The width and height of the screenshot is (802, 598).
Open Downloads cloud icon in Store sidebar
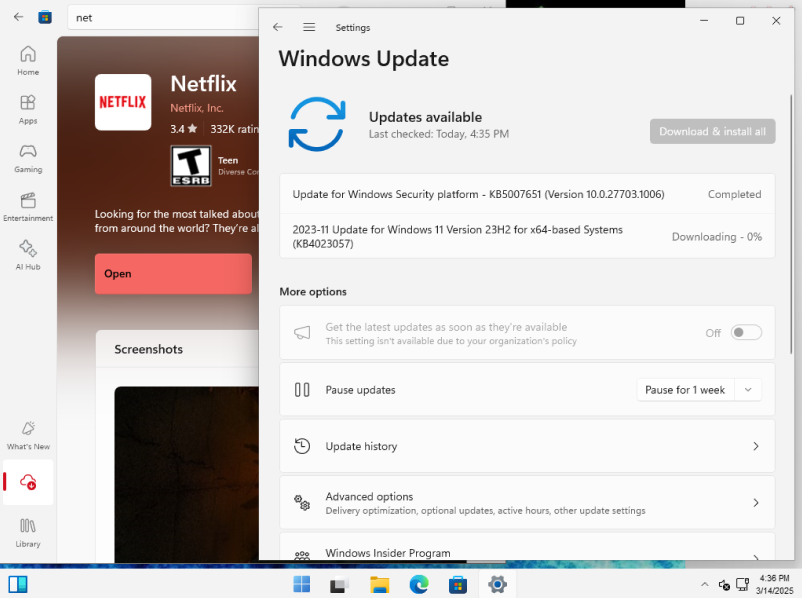(28, 482)
